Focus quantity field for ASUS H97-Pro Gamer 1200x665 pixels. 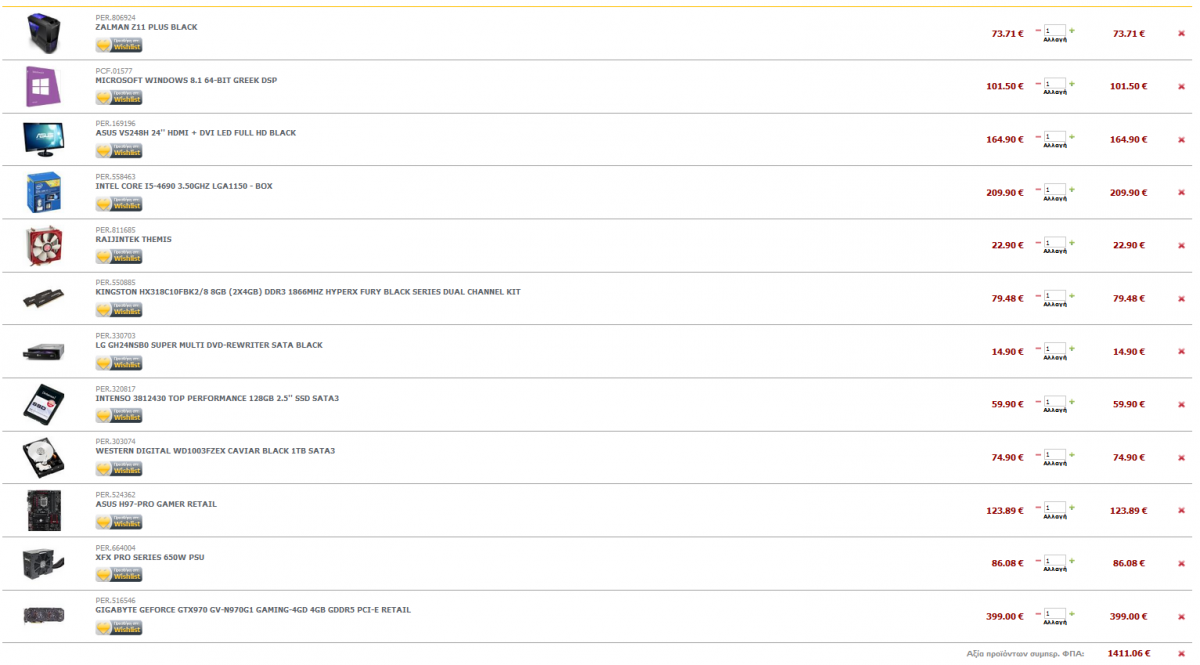(1055, 508)
